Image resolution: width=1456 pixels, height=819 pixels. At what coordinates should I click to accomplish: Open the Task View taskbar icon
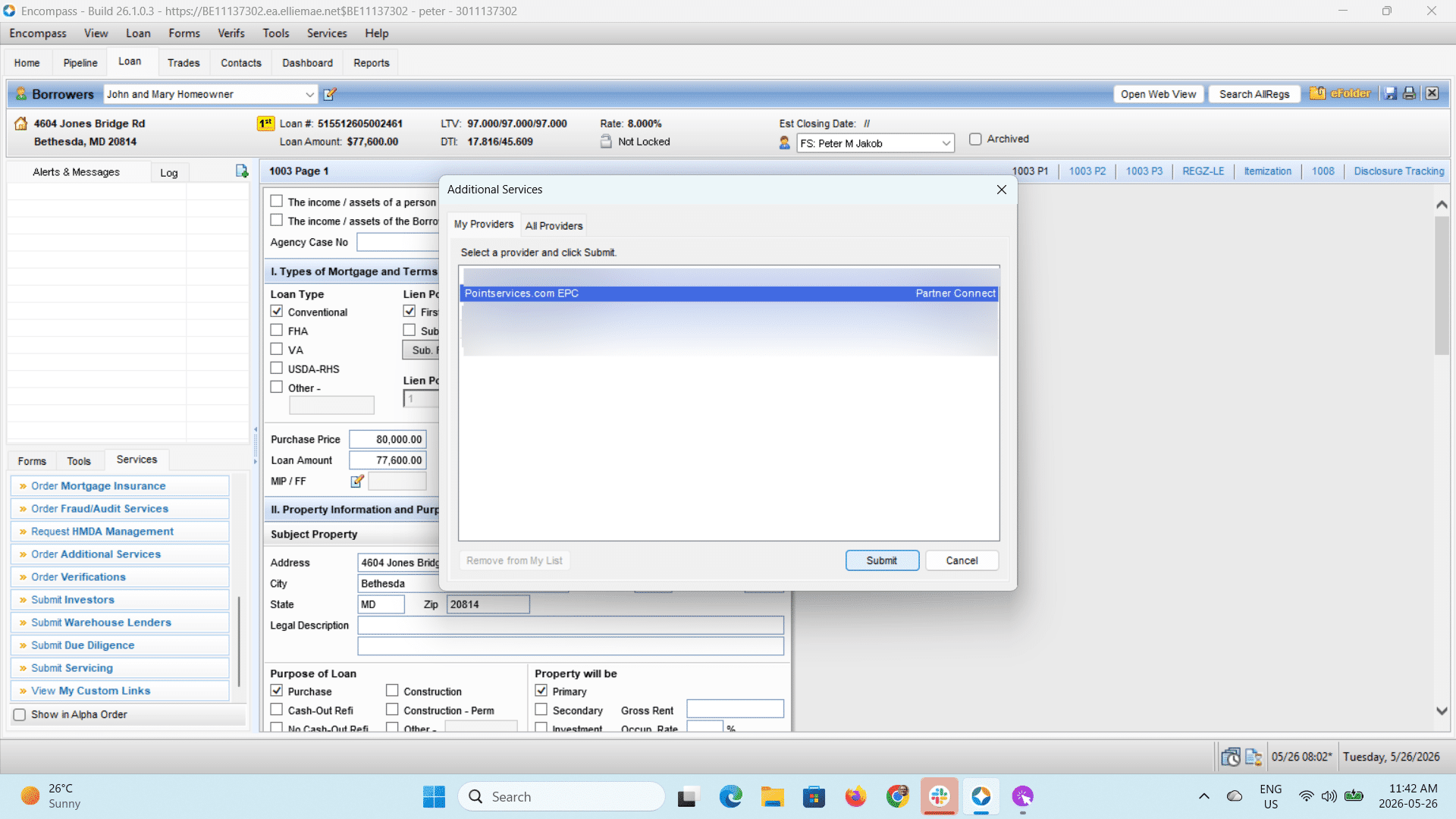coord(687,797)
